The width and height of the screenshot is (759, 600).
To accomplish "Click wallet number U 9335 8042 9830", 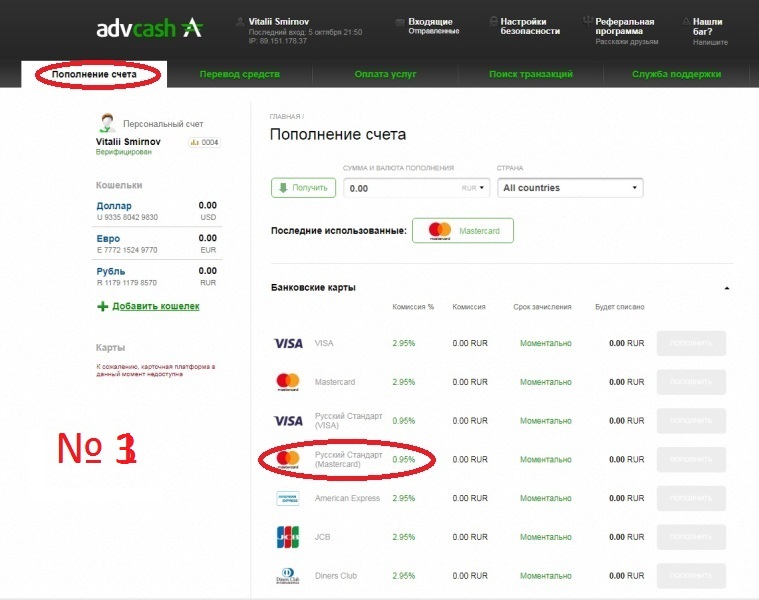I will 127,217.
